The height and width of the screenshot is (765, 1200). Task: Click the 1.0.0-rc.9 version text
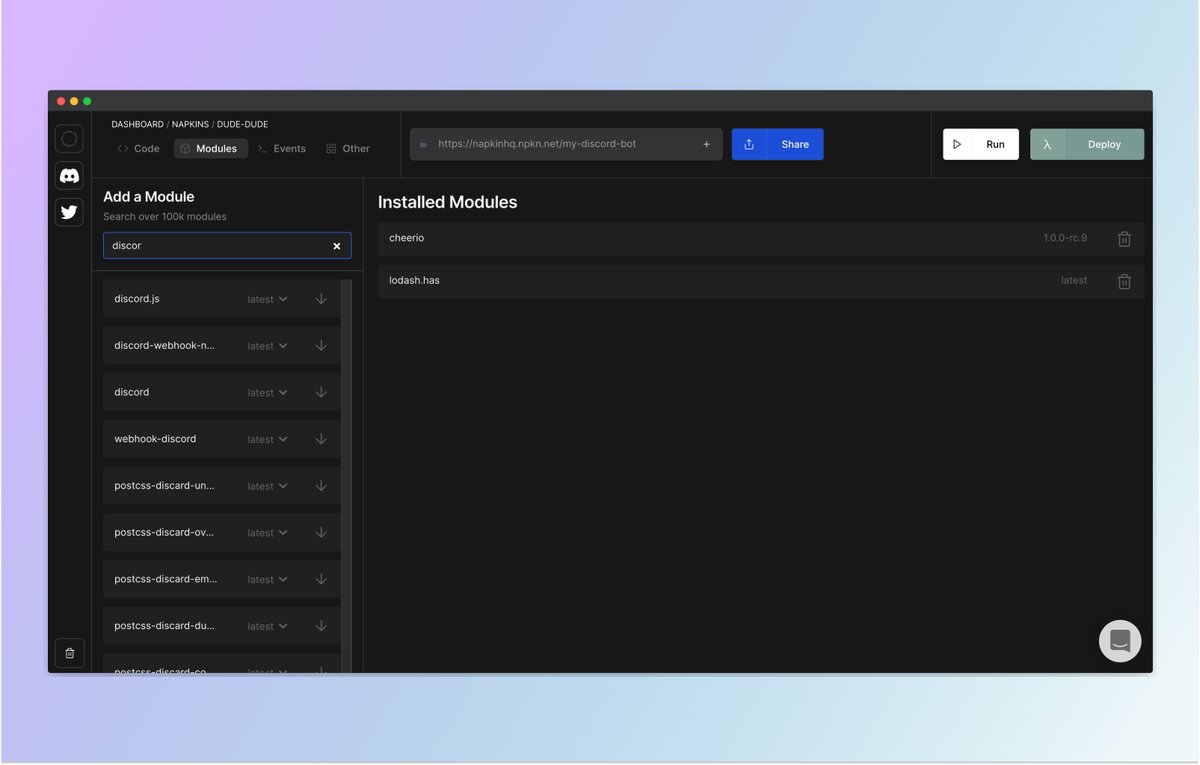click(x=1065, y=239)
